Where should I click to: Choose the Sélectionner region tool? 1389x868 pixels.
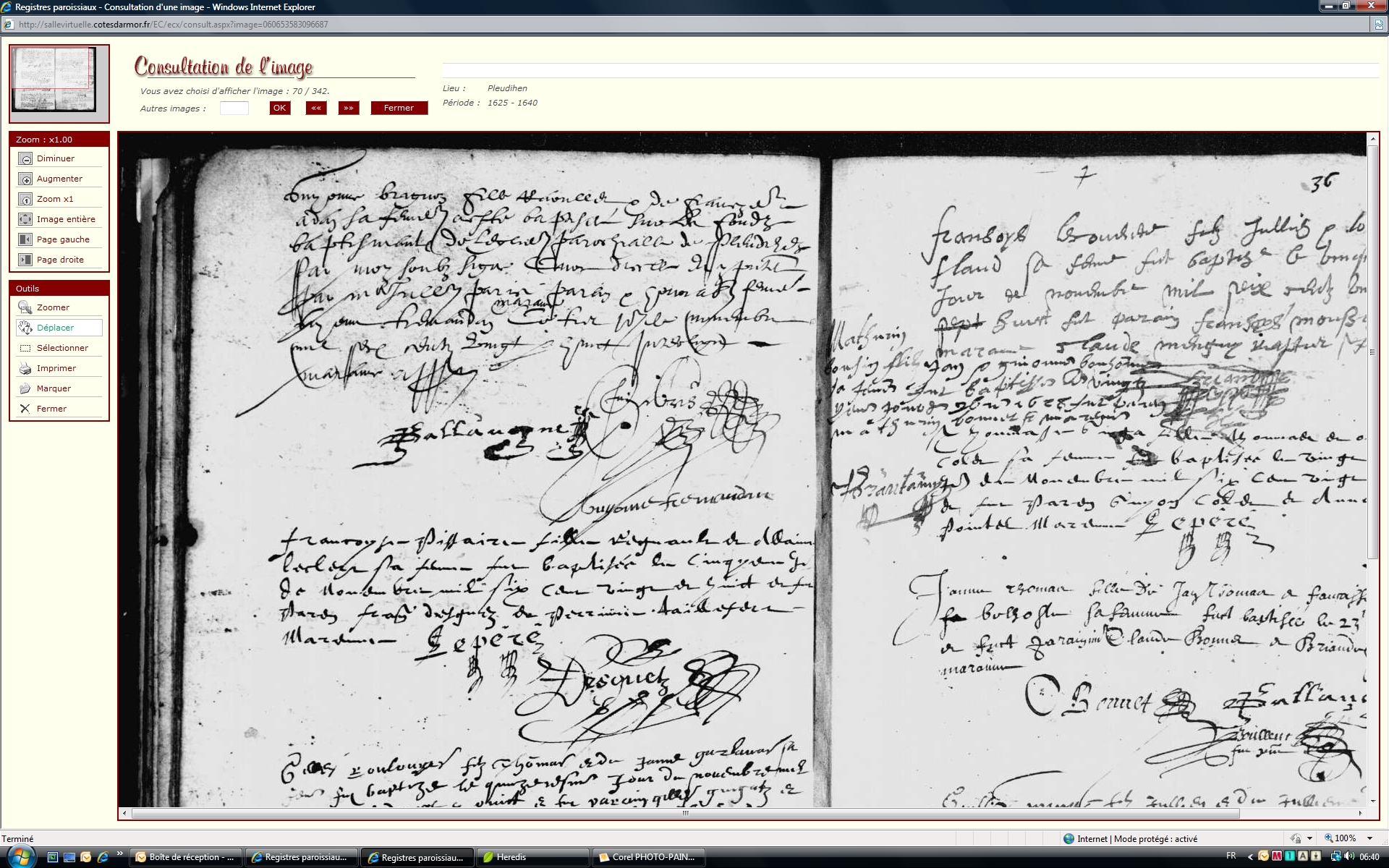(x=25, y=348)
